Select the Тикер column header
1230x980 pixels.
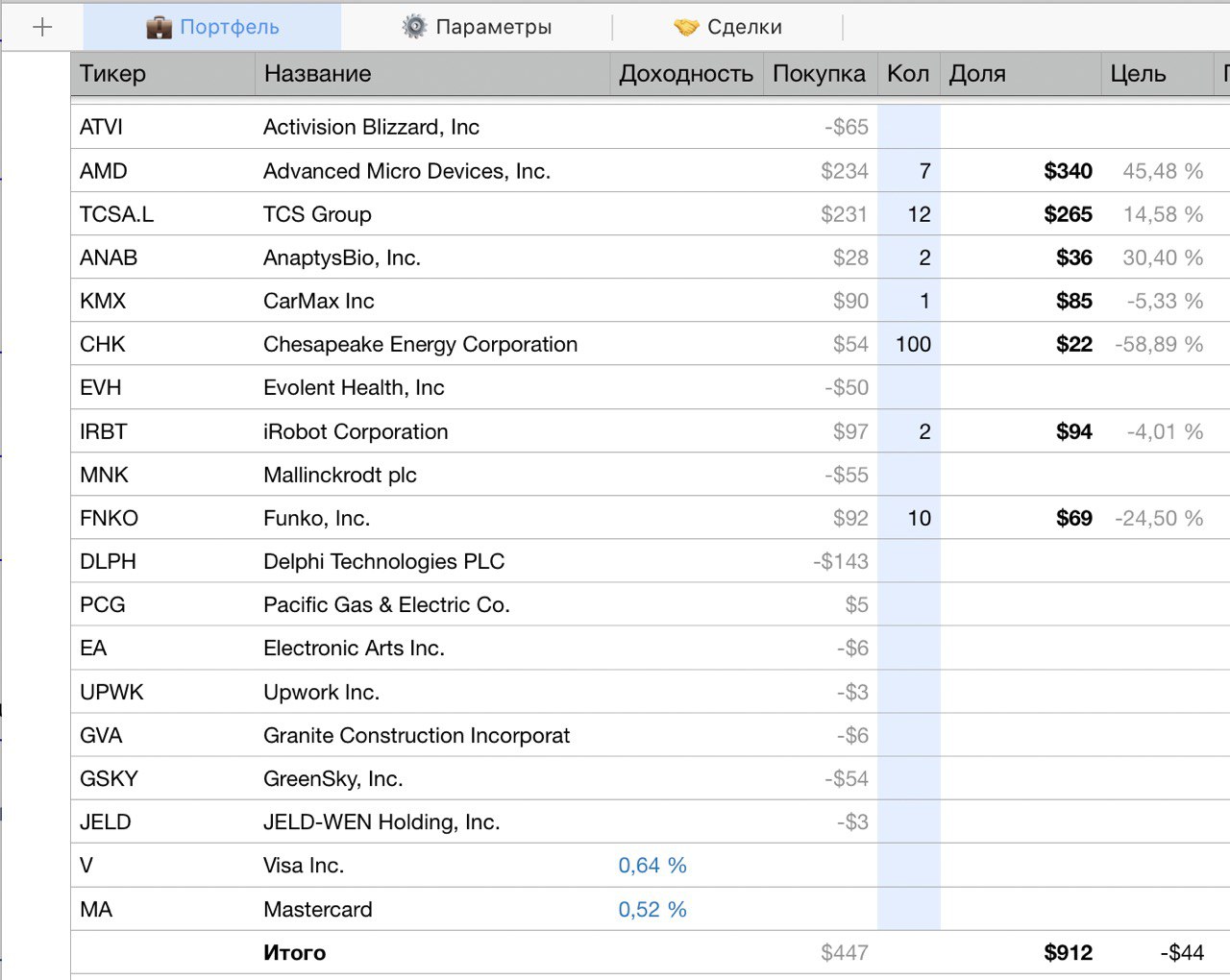tap(162, 74)
